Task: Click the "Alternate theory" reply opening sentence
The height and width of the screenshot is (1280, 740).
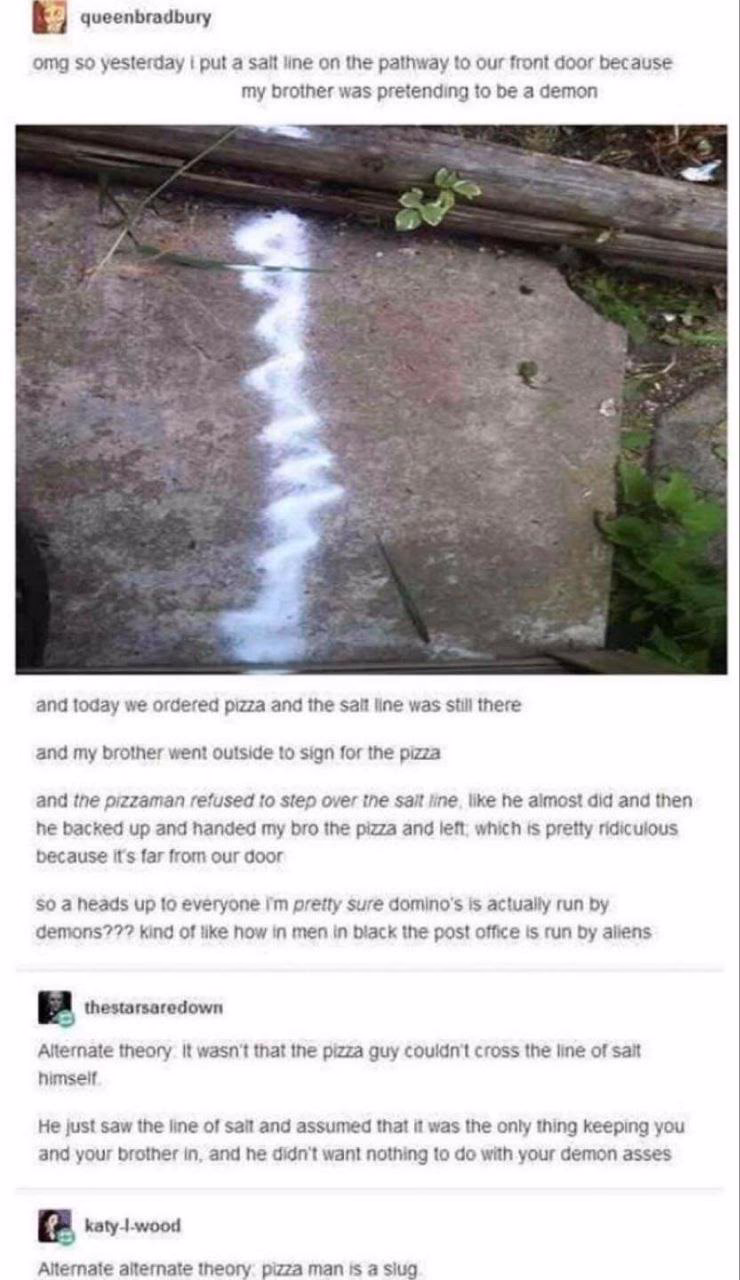Action: [338, 1062]
